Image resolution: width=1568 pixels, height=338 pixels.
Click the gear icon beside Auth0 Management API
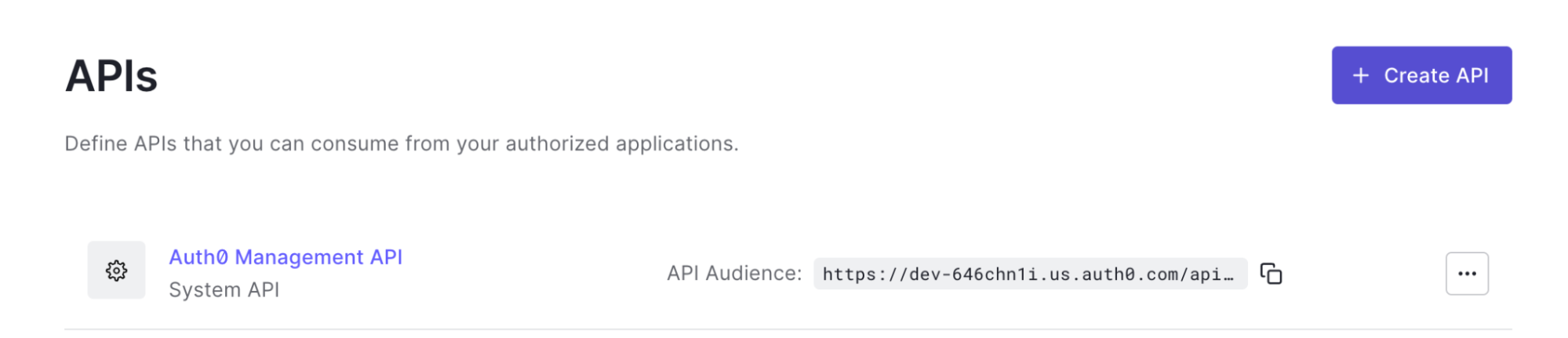pos(116,271)
